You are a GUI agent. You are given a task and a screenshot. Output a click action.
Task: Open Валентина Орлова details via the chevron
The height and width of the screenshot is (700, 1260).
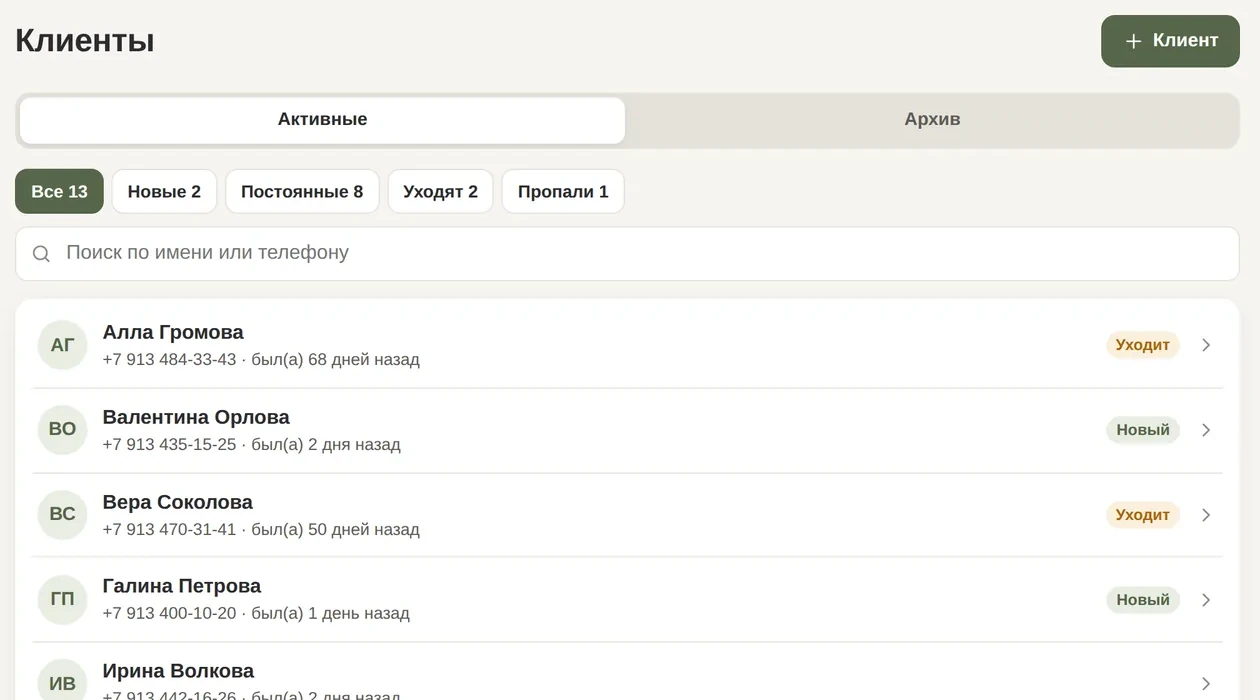(1206, 430)
